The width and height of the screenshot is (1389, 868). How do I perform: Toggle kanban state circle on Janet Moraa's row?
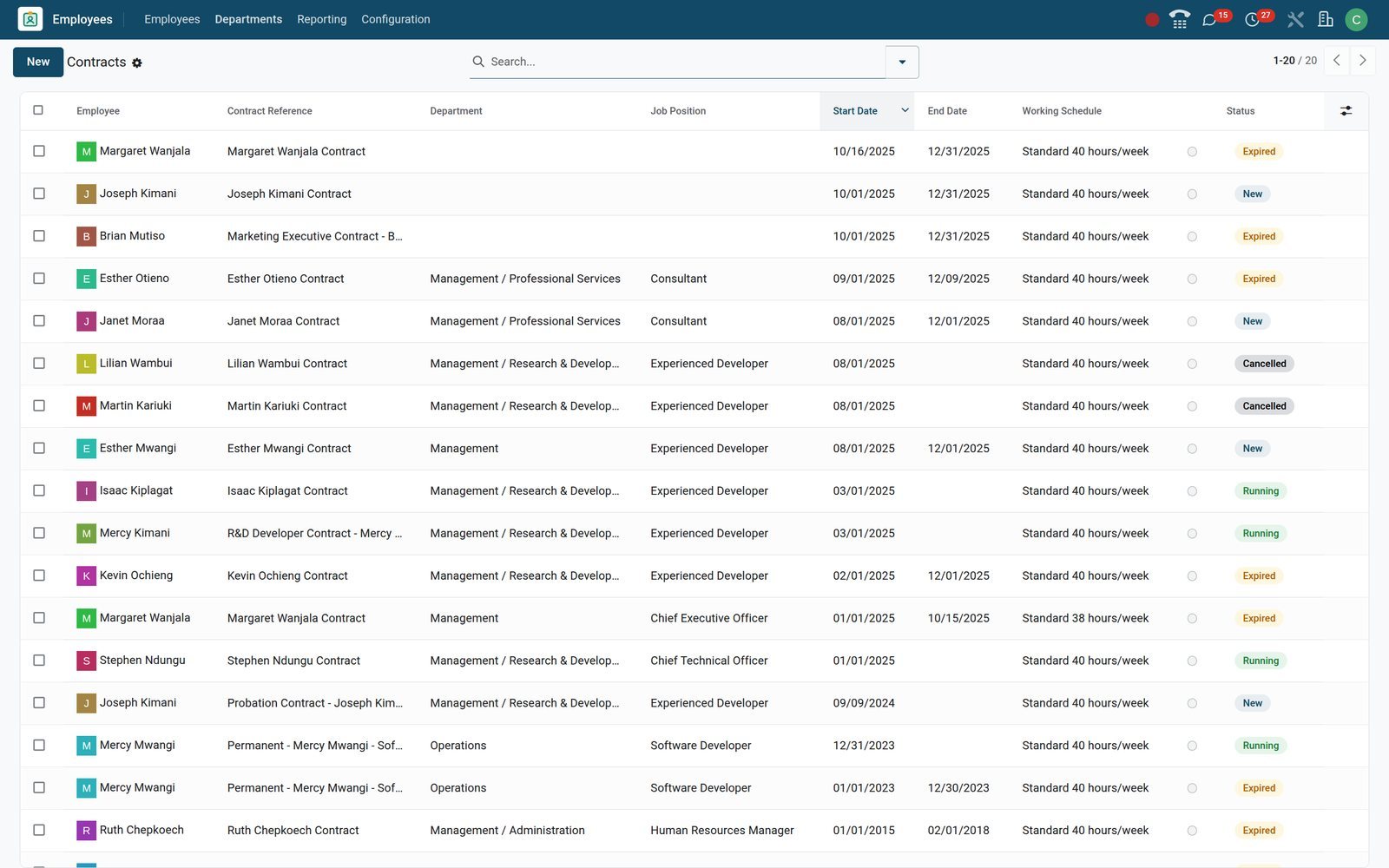pyautogui.click(x=1192, y=321)
